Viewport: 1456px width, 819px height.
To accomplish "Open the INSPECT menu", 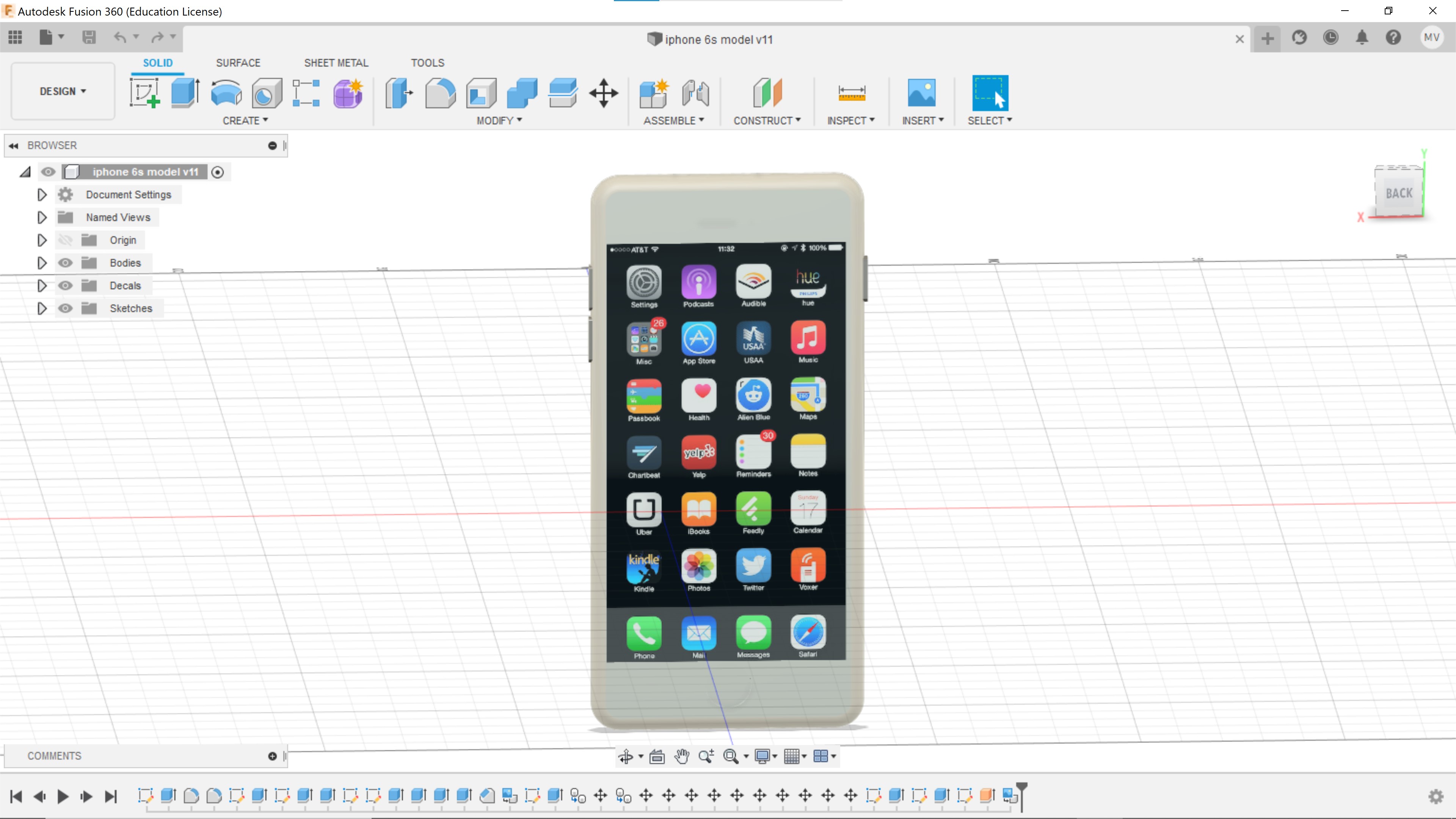I will pyautogui.click(x=850, y=121).
